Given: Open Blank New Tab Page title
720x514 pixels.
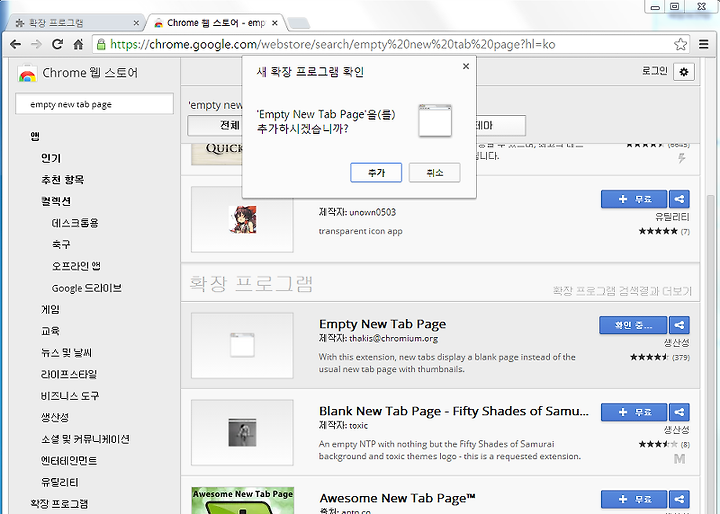Looking at the screenshot, I should click(x=453, y=411).
